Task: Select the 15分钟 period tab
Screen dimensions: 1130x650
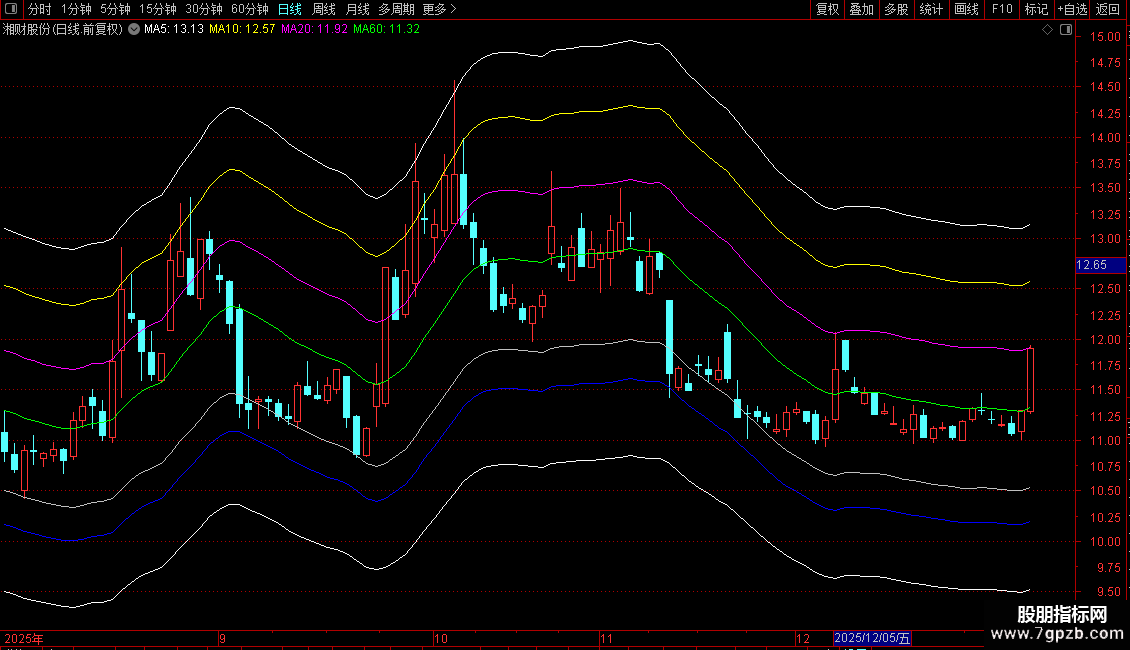Action: (x=158, y=9)
